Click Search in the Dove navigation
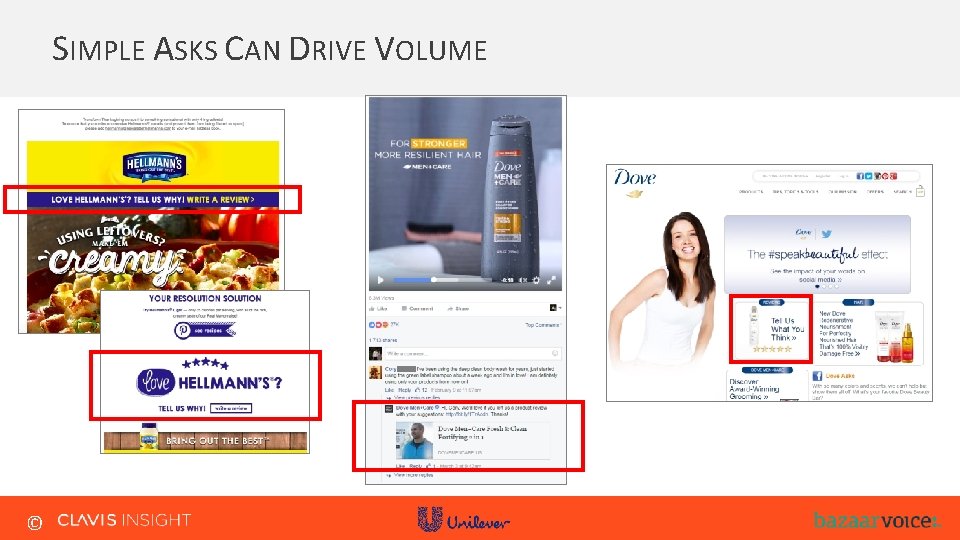The width and height of the screenshot is (960, 540). coord(903,192)
